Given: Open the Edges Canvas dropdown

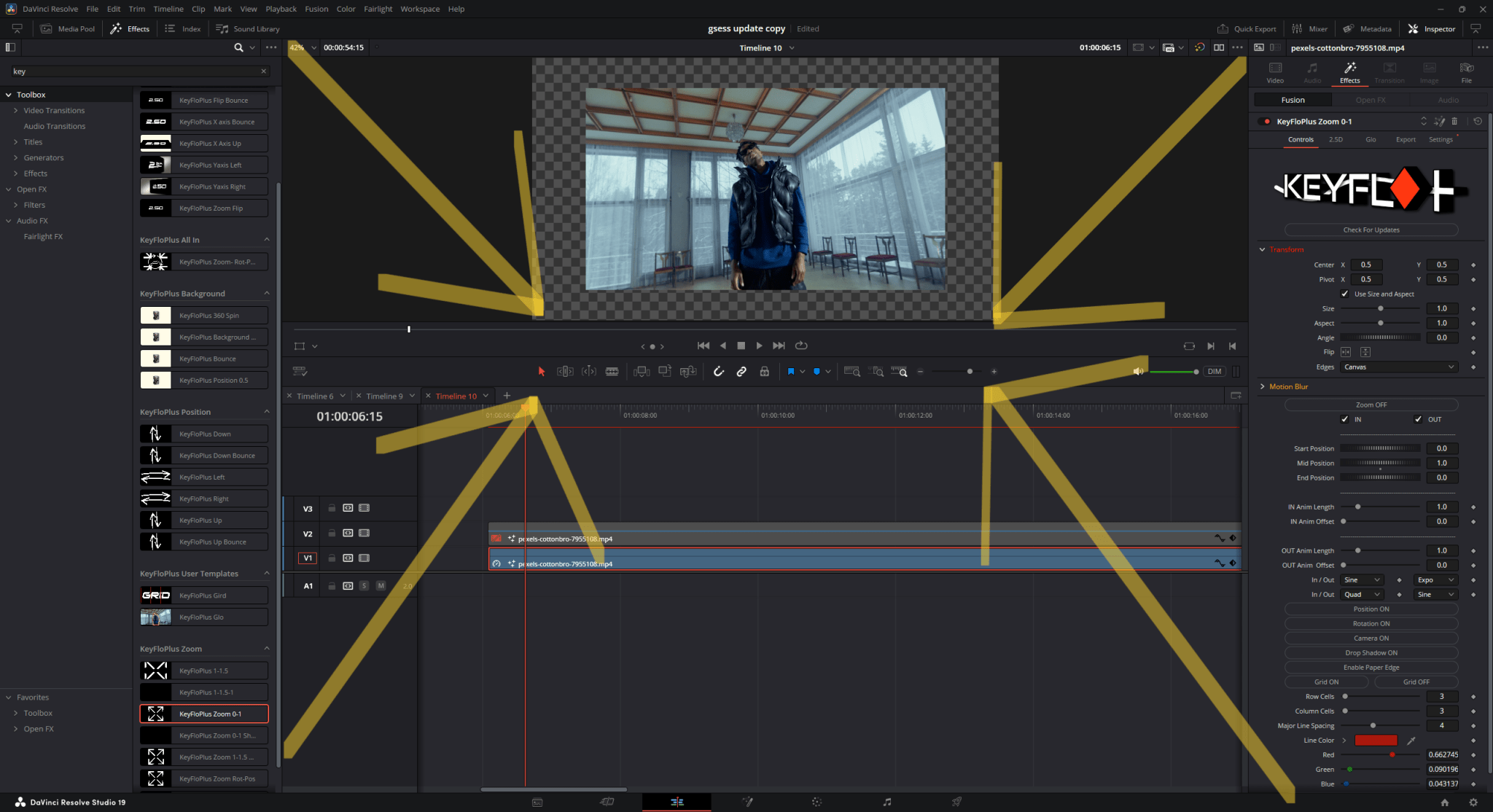Looking at the screenshot, I should pos(1398,367).
